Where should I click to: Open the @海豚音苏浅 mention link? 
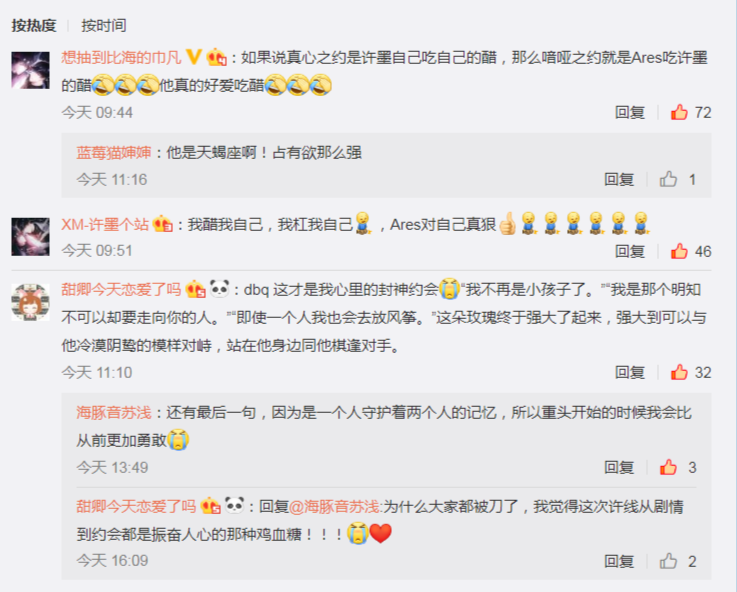click(x=334, y=506)
